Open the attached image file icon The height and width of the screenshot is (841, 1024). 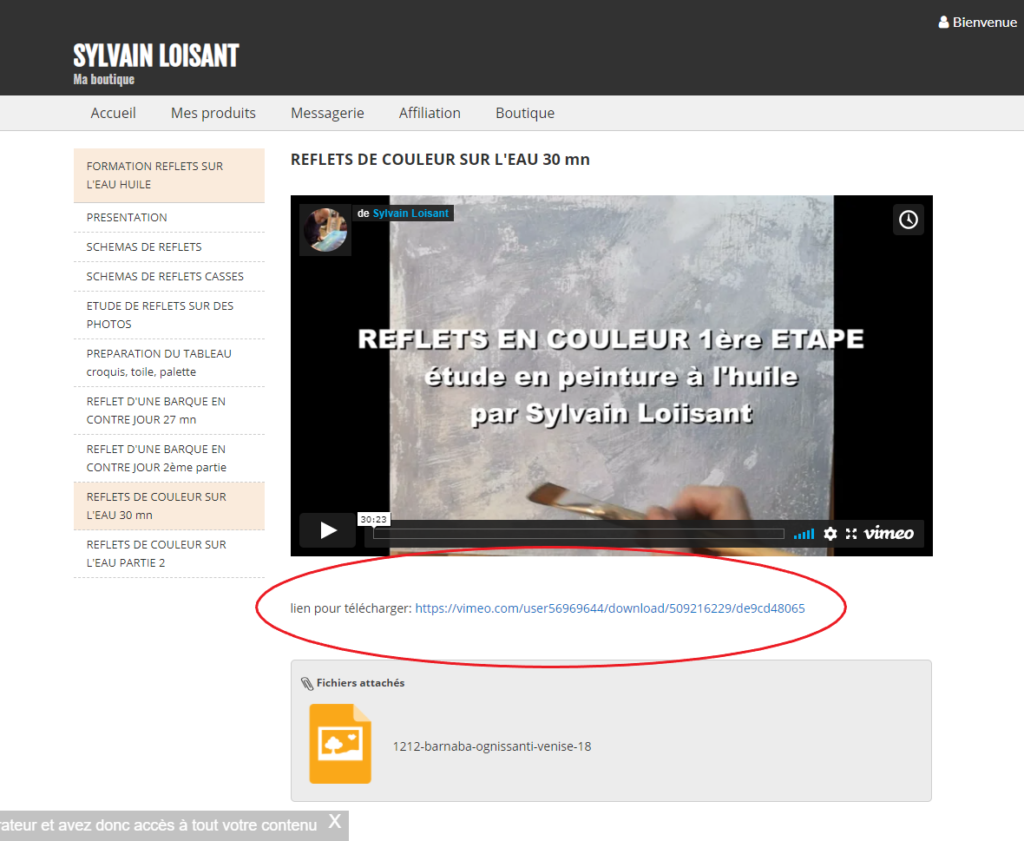click(340, 744)
